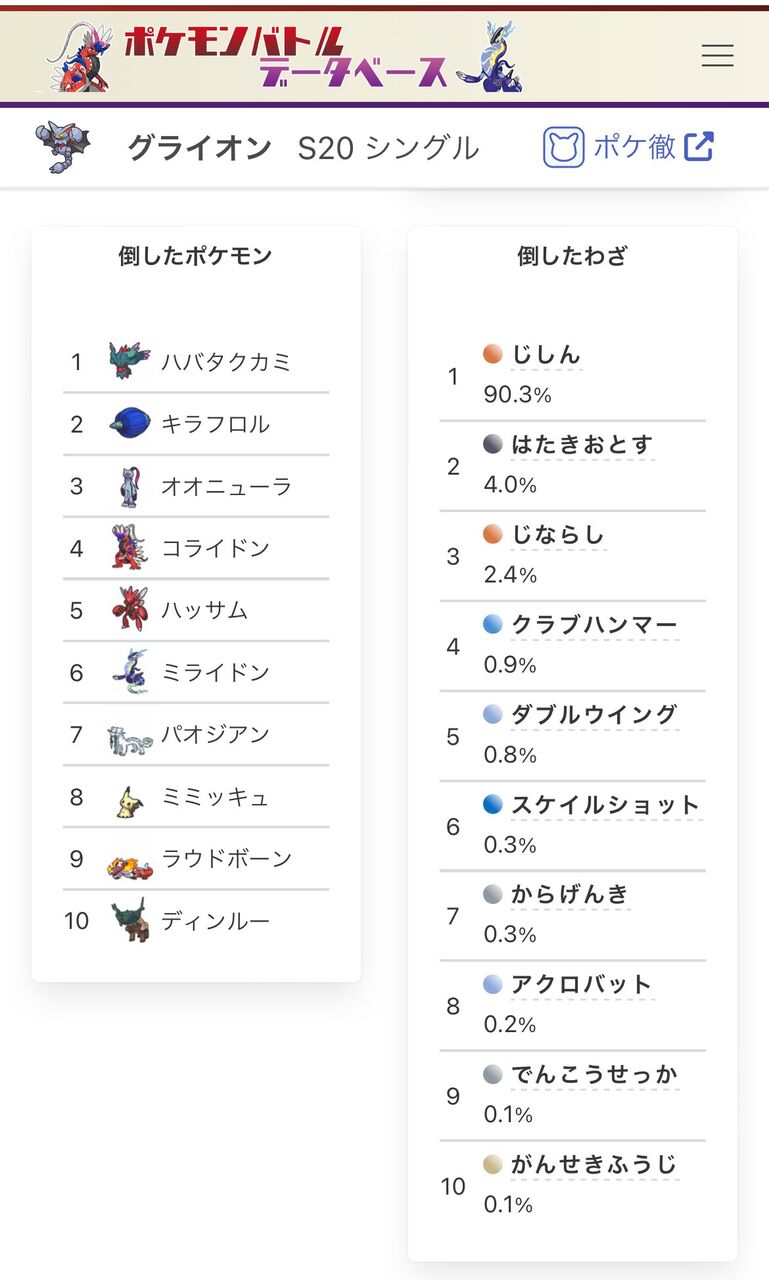This screenshot has width=769, height=1280.
Task: Open the オオニューラ entry
Action: pyautogui.click(x=196, y=486)
